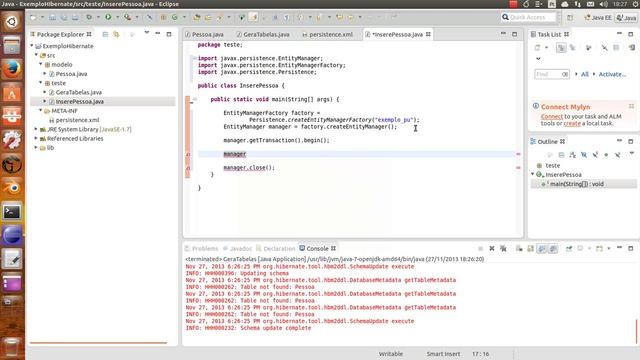Click the Activate... link in Task List
Screen dimensions: 640x360
[612, 74]
